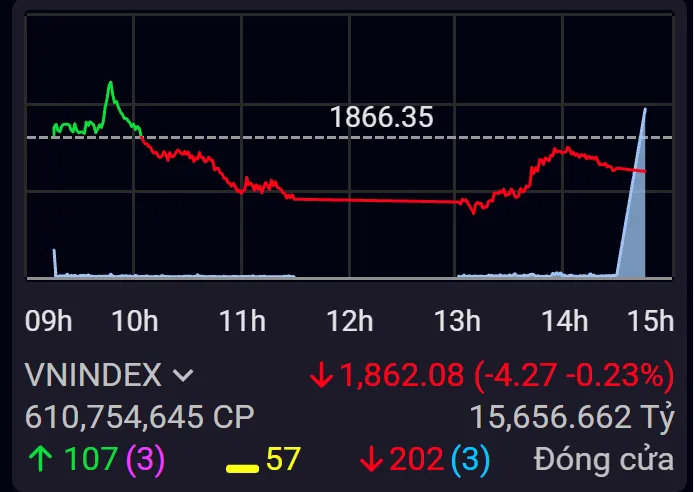The height and width of the screenshot is (492, 694).
Task: Click the 12h time axis label
Action: [350, 321]
